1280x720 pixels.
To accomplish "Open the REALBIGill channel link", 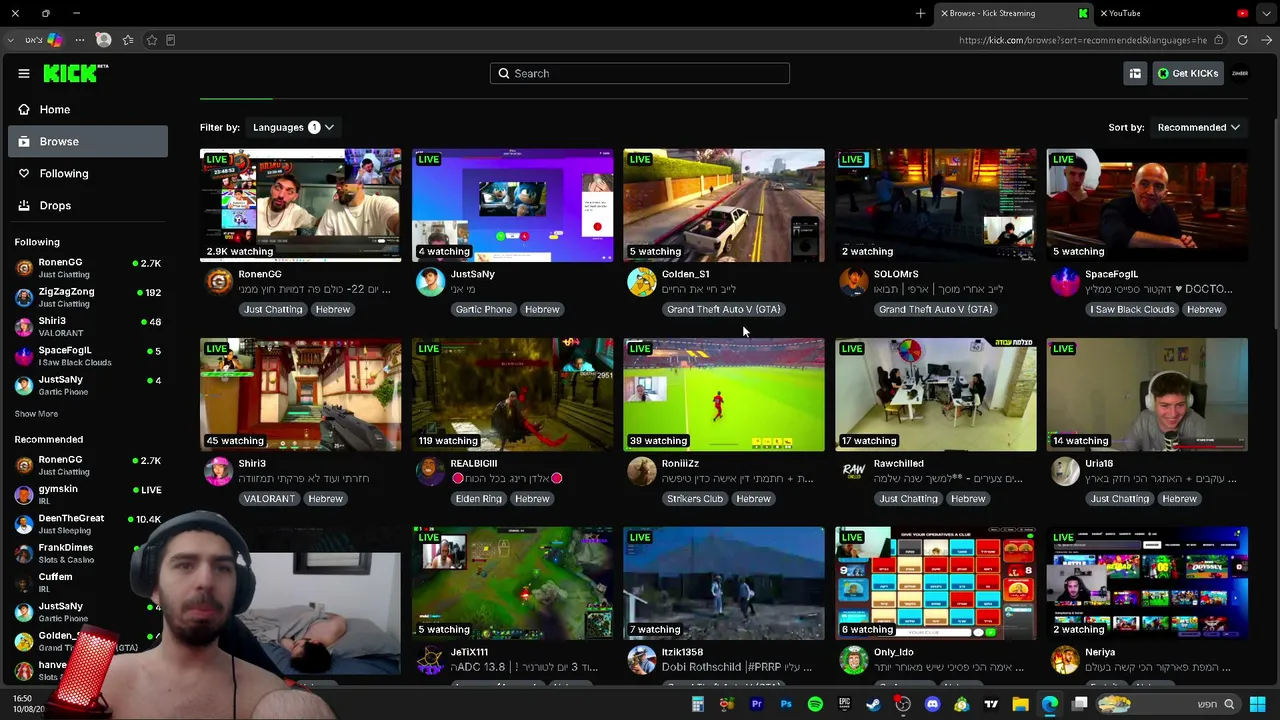I will click(x=473, y=463).
